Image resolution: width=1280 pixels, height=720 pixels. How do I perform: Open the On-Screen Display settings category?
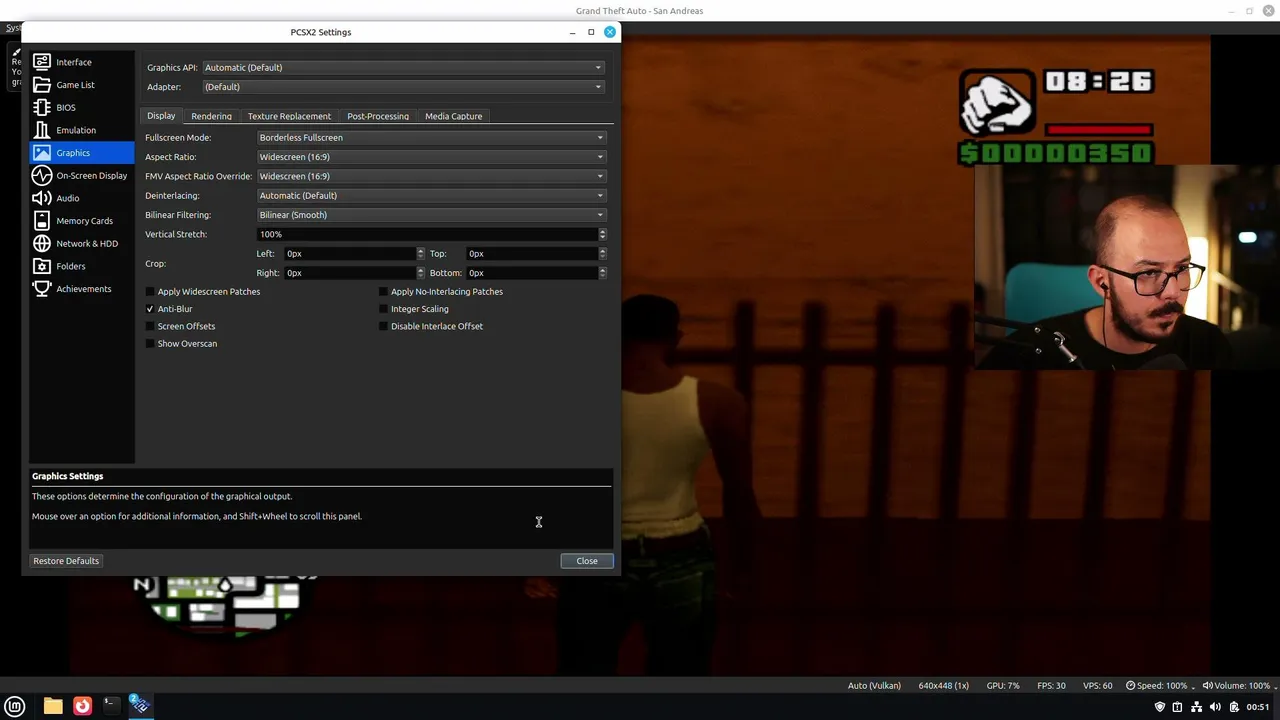82,175
